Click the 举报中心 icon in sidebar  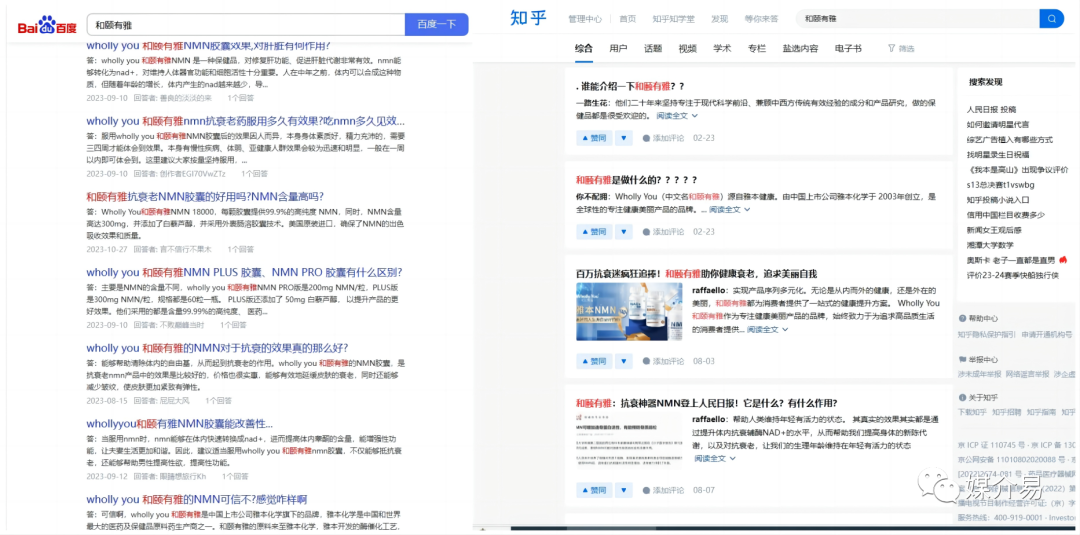tap(961, 359)
